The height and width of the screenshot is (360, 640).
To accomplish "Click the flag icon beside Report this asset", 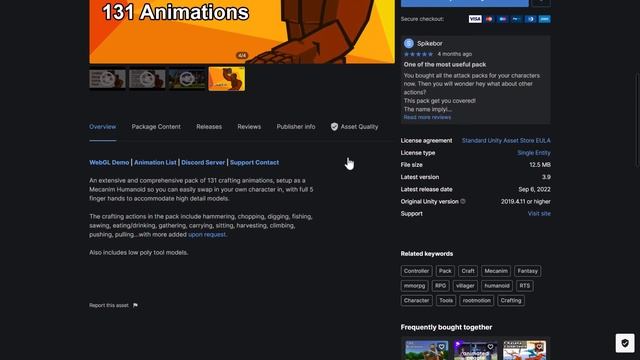I will pos(135,305).
